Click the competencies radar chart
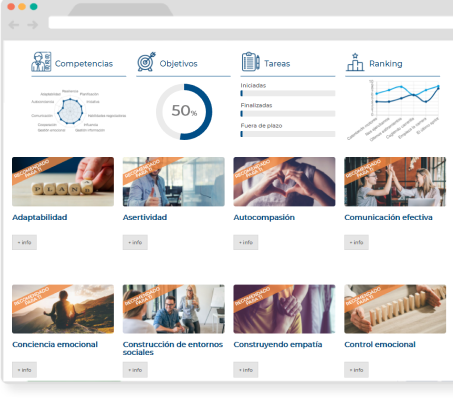Image resolution: width=453 pixels, height=398 pixels. (70, 111)
